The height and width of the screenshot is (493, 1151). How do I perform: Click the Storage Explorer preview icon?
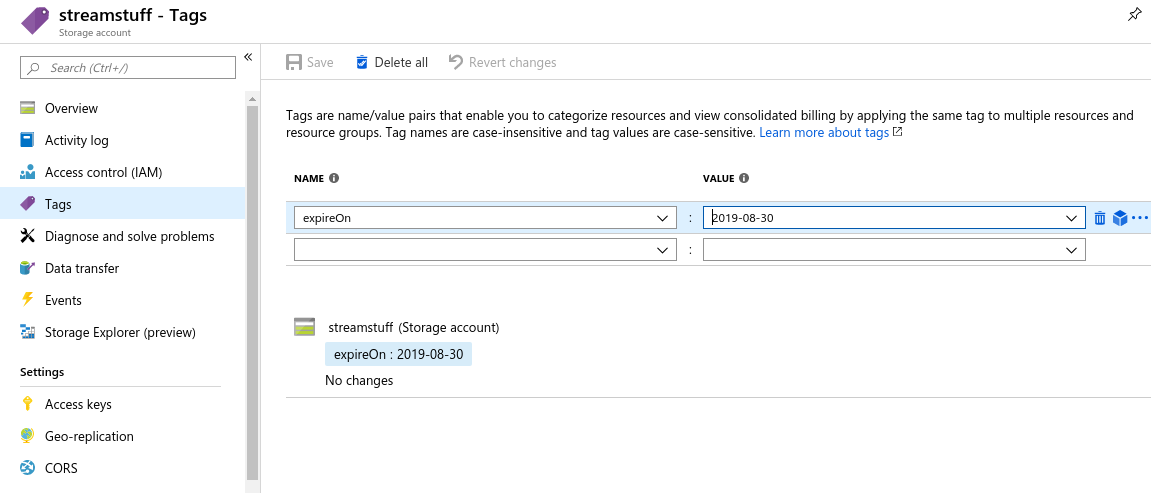[28, 332]
